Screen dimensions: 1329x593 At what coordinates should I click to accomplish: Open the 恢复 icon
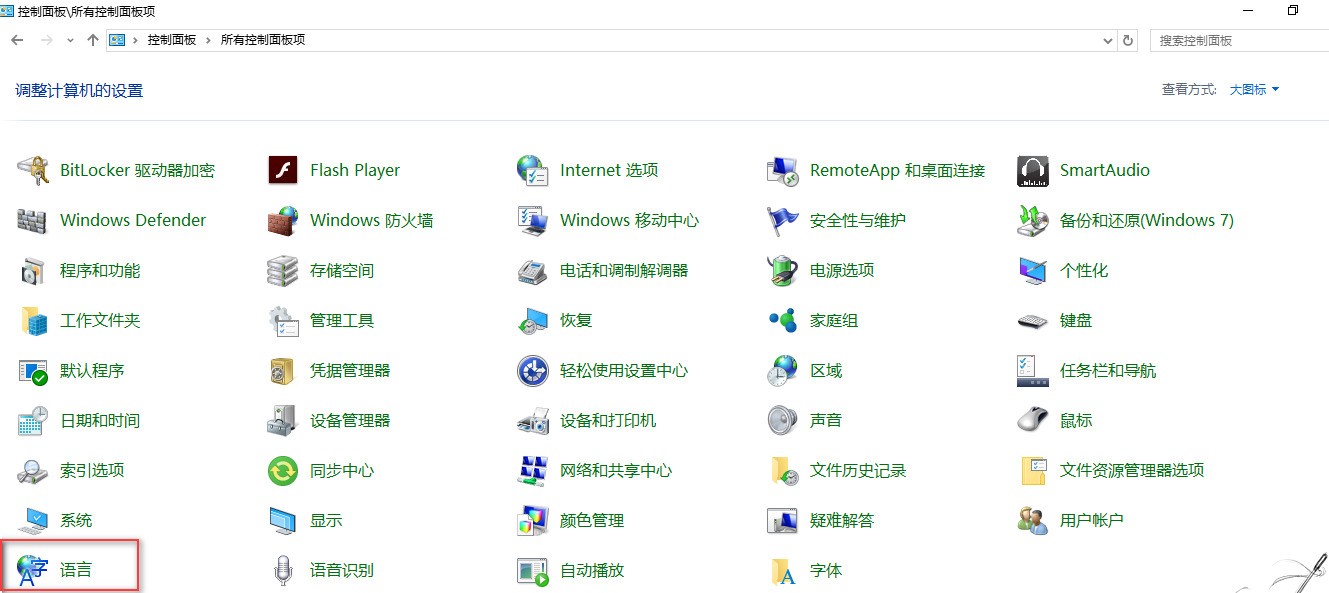(533, 321)
